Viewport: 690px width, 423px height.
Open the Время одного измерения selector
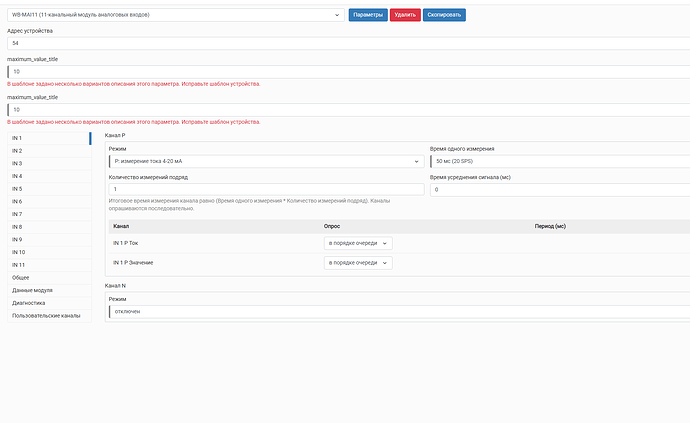click(x=560, y=162)
